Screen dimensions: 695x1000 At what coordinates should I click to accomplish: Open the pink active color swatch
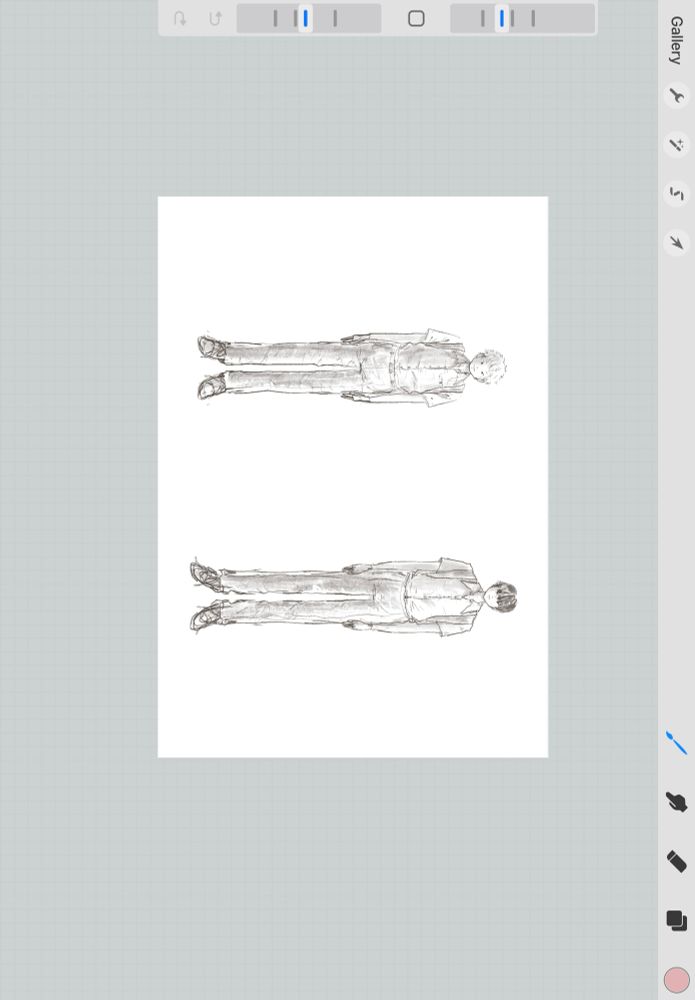[677, 980]
